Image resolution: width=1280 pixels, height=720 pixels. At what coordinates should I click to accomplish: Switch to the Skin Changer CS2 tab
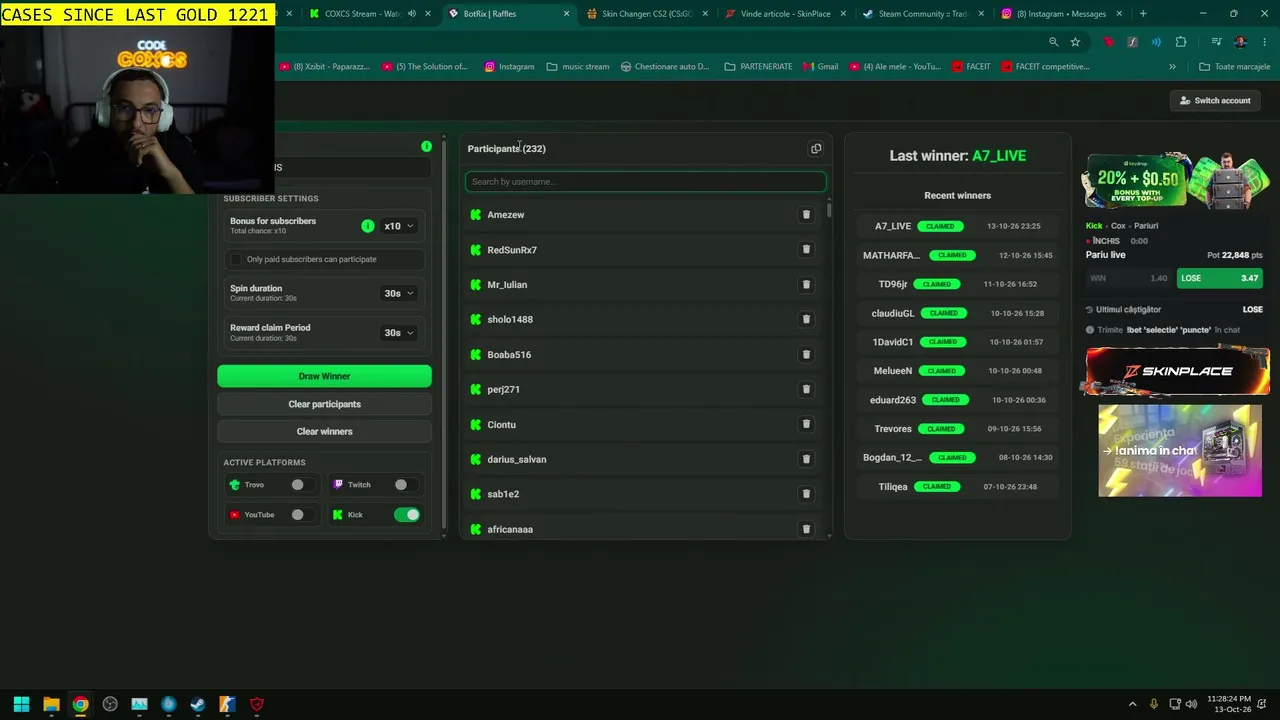646,14
